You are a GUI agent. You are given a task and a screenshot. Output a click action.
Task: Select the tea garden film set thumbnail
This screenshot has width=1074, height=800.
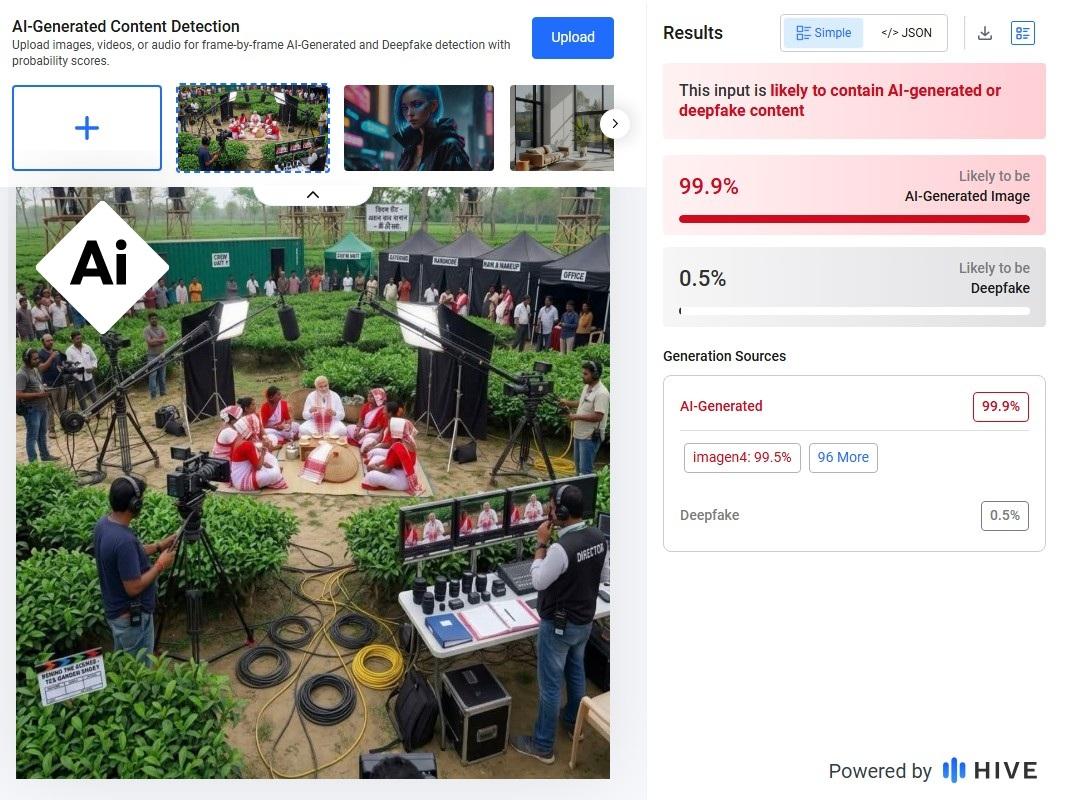(x=253, y=128)
